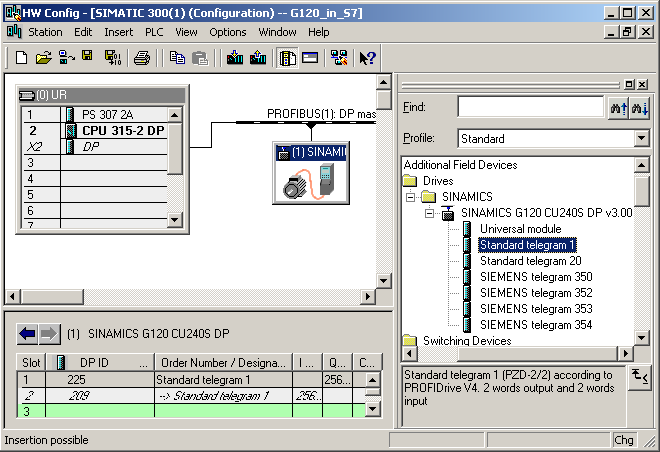
Task: Click the PROFIBUS(1) DP master system label
Action: (x=321, y=114)
